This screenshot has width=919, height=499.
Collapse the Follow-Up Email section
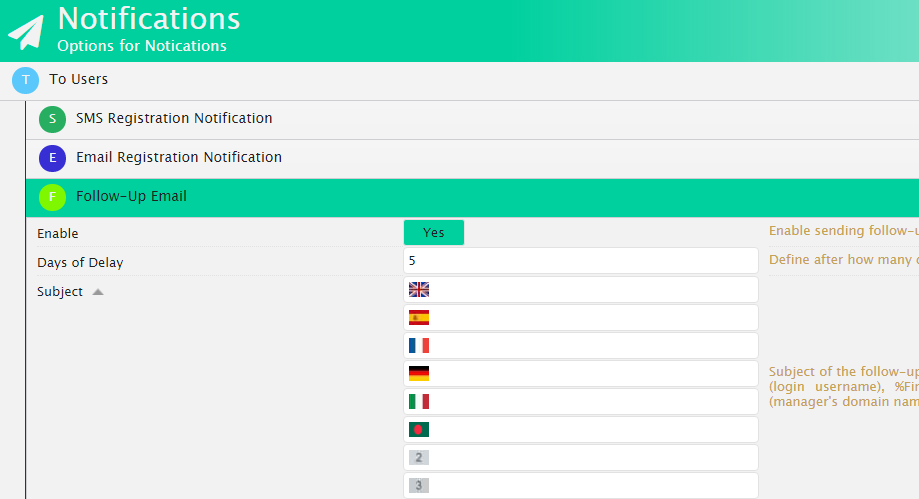pyautogui.click(x=131, y=197)
